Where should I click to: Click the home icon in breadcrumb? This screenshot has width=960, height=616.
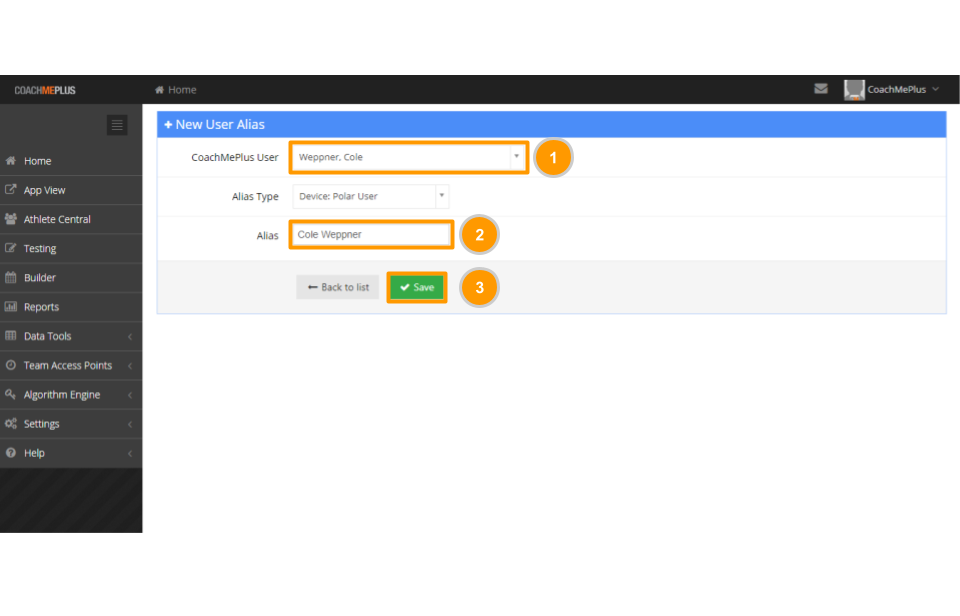click(159, 90)
